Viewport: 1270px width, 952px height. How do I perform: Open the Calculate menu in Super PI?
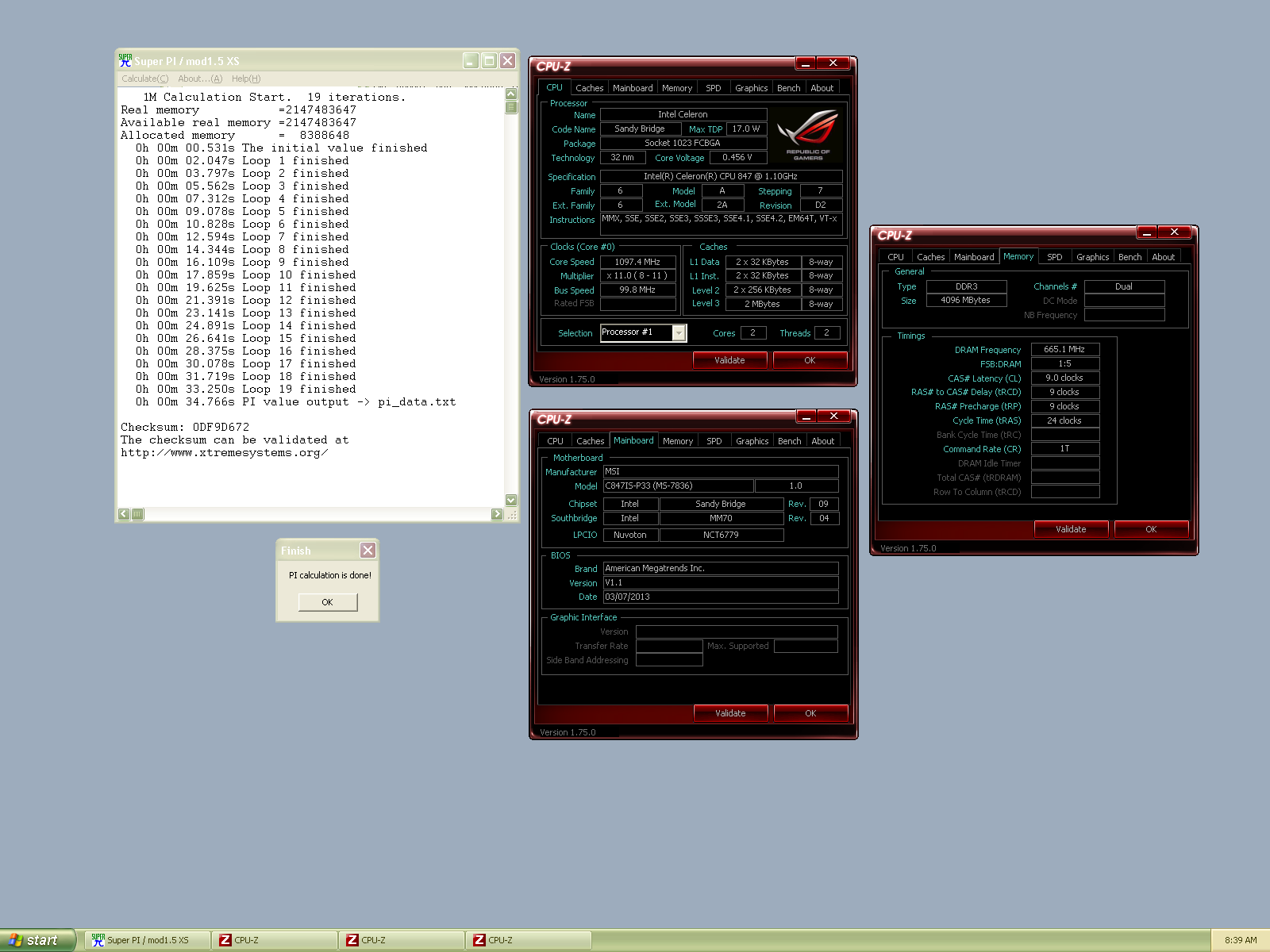pos(144,79)
